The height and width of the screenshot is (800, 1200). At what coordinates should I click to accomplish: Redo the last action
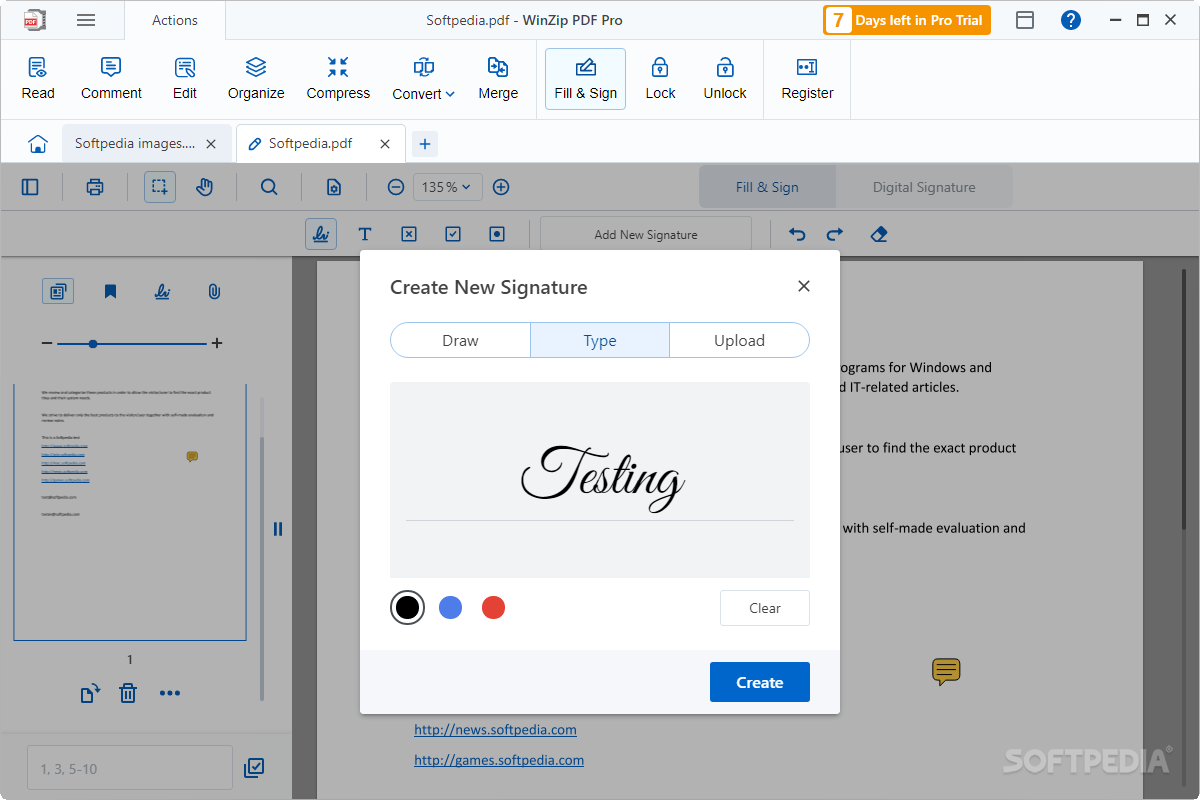[835, 234]
